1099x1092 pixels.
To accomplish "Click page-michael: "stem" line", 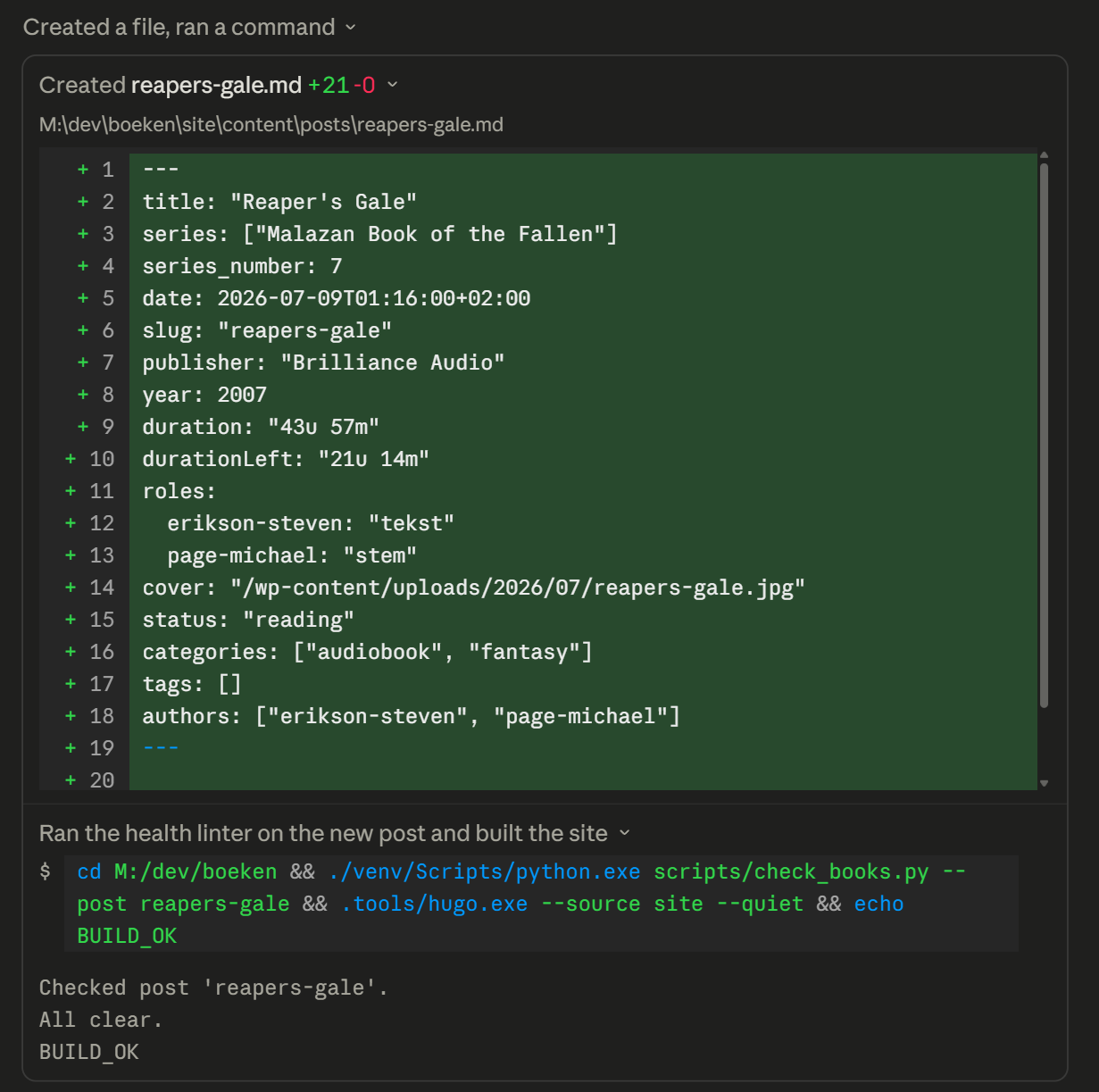I will (292, 555).
